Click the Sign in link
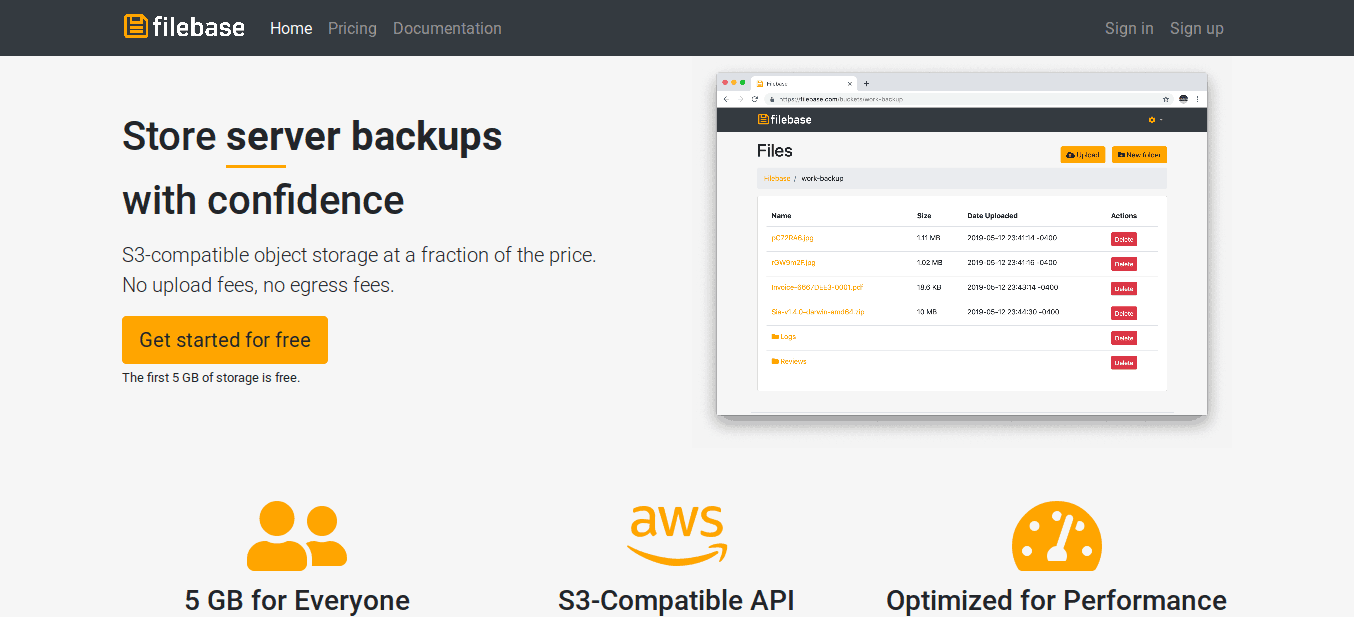This screenshot has width=1354, height=617. tap(1129, 28)
